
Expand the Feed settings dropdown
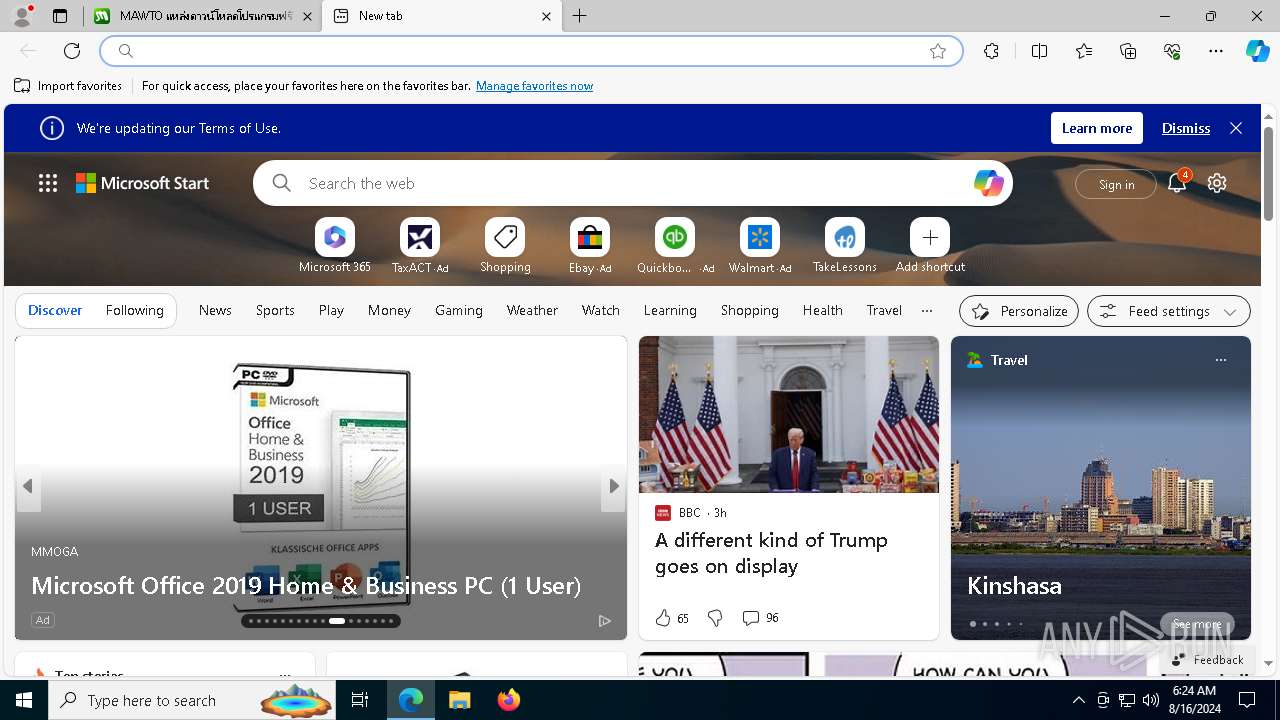pos(1169,311)
